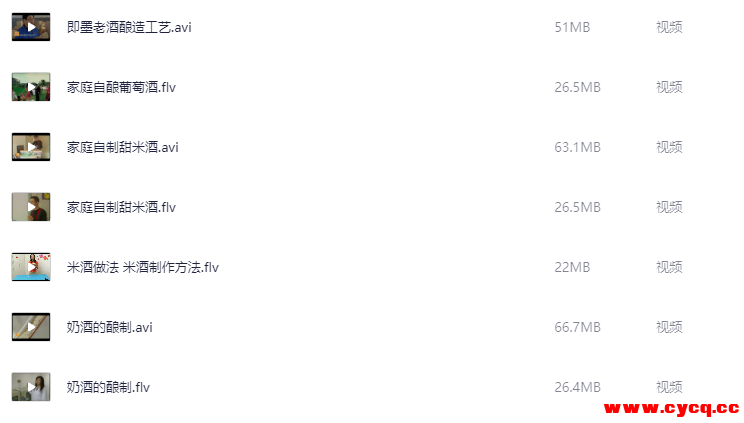This screenshot has height=423, width=744.
Task: Open file name 家庭自酿葡萄酒.flv
Action: coord(121,87)
